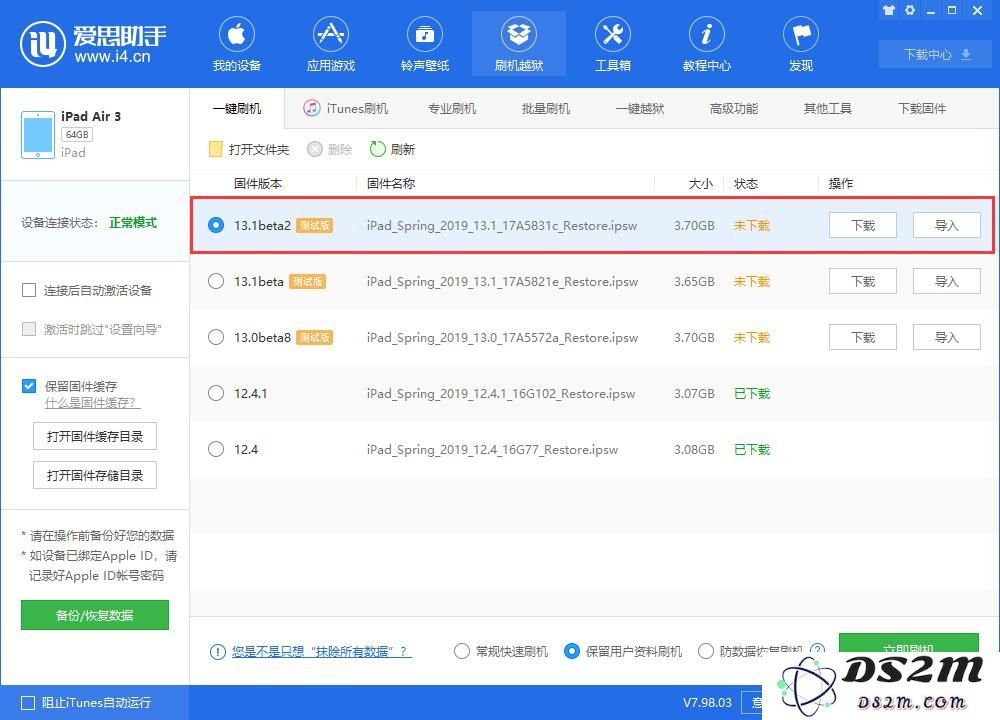Switch to iTunes刷机 tab
Viewport: 1000px width, 720px height.
[346, 108]
